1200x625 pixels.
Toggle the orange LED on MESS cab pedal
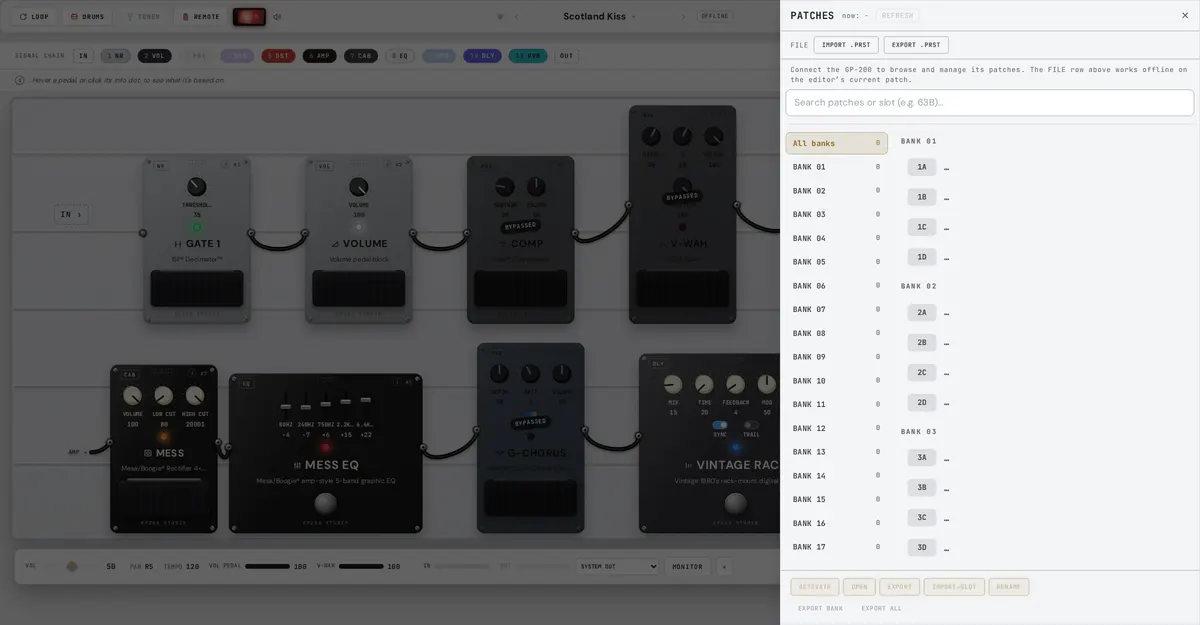tap(164, 437)
